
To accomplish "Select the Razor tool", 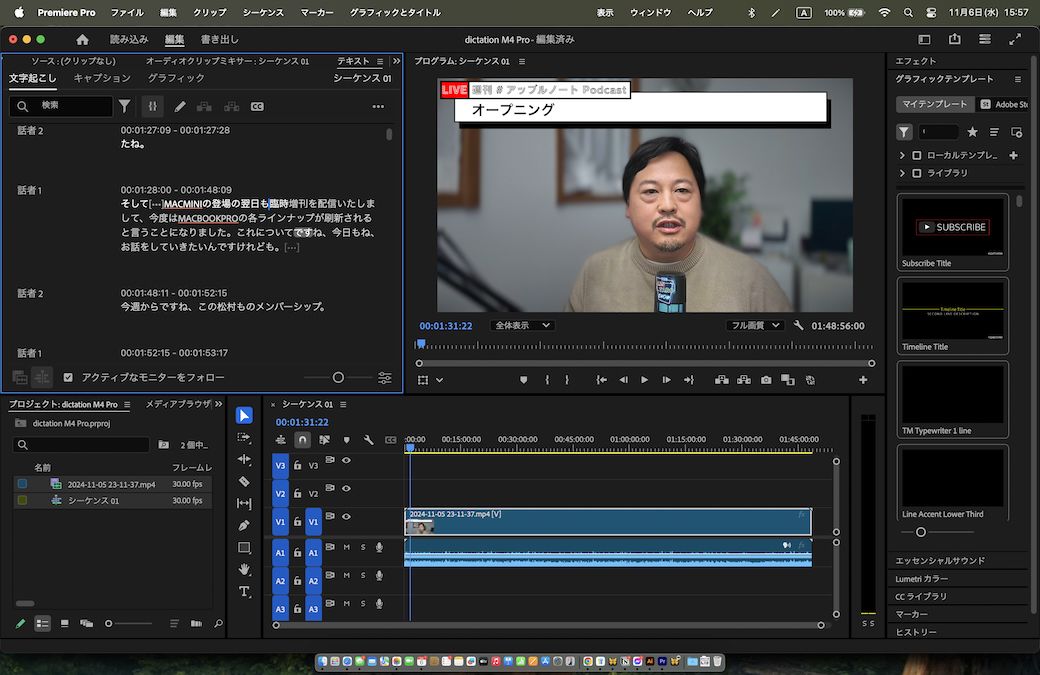I will click(x=244, y=481).
